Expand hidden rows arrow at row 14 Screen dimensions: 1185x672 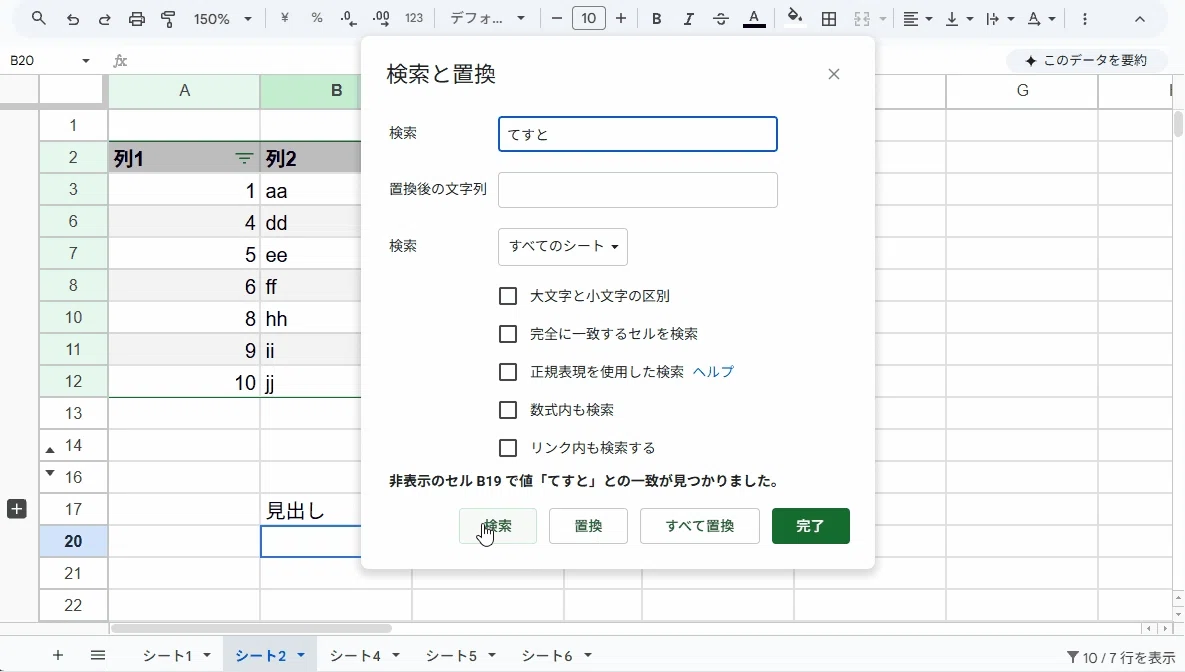coord(50,450)
